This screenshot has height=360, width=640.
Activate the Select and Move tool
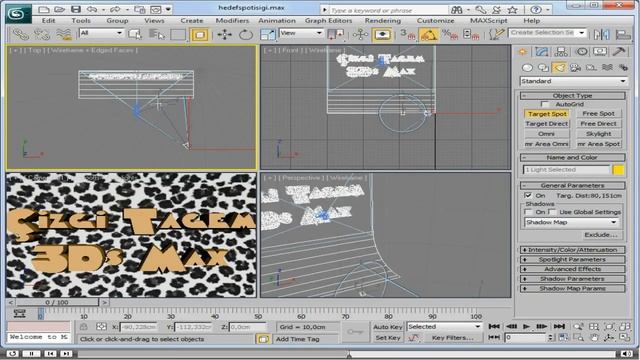(224, 35)
